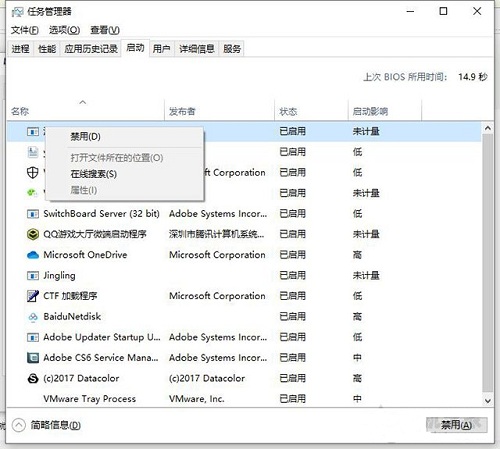This screenshot has width=500, height=449.
Task: Minimize the Task Manager window
Action: pyautogui.click(x=410, y=11)
